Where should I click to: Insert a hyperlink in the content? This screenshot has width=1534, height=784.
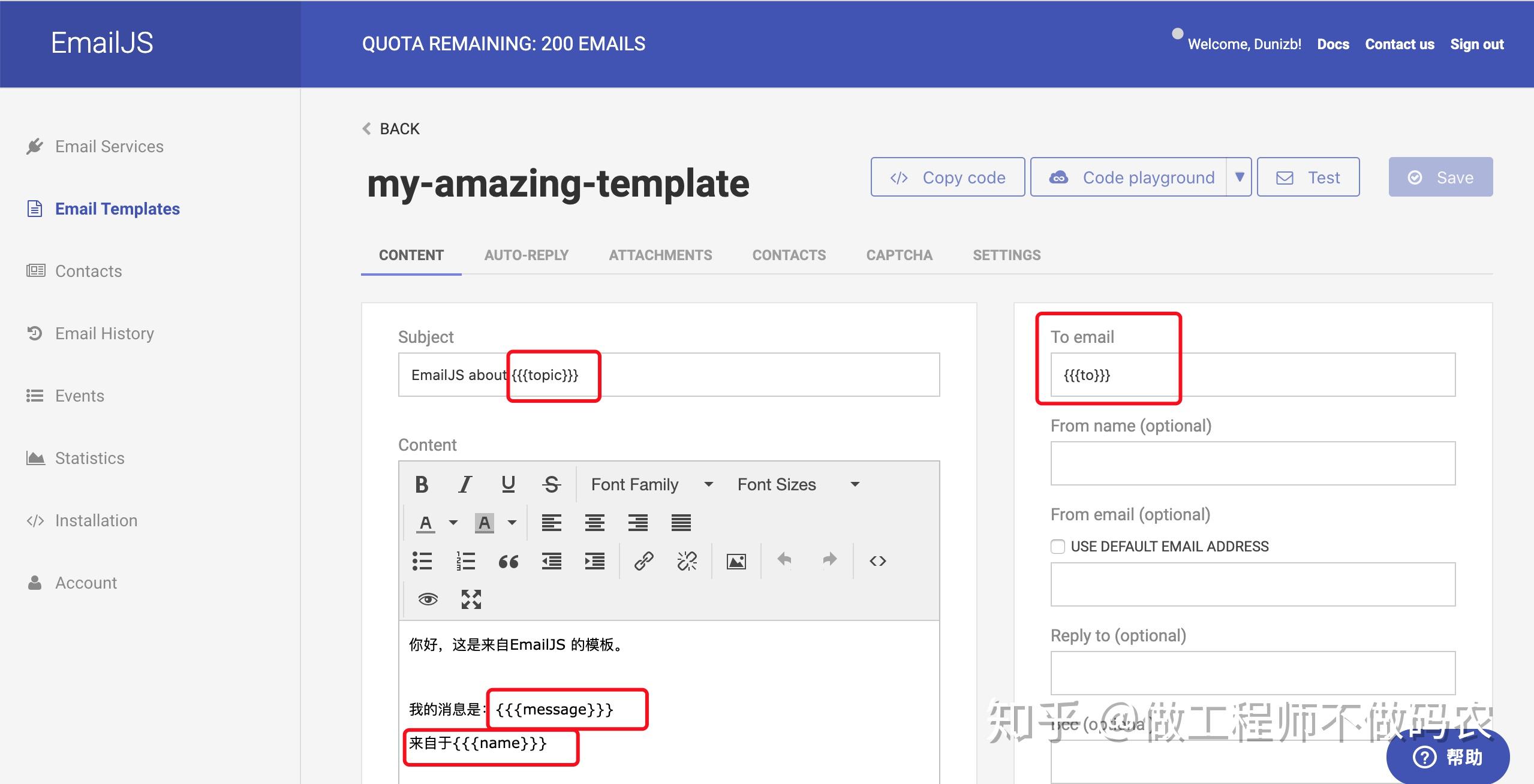[x=643, y=560]
